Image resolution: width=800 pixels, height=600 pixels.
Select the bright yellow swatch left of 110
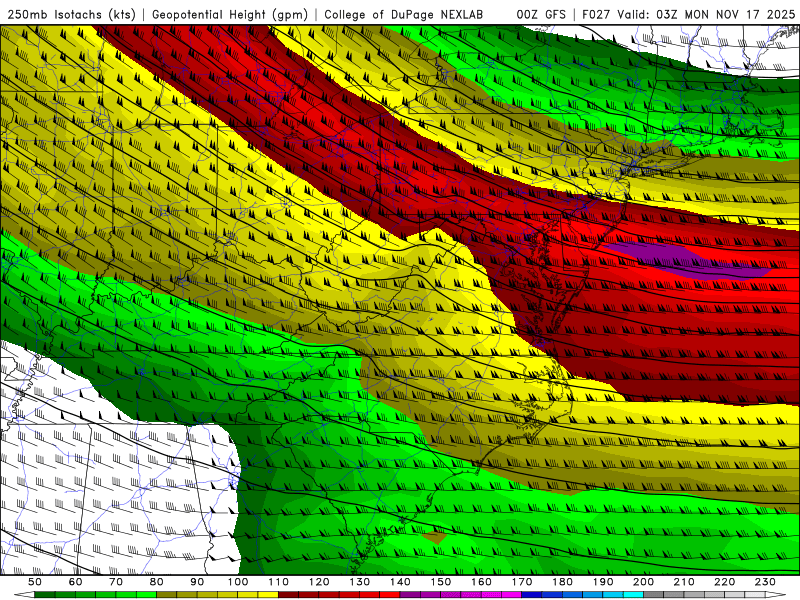pos(268,595)
